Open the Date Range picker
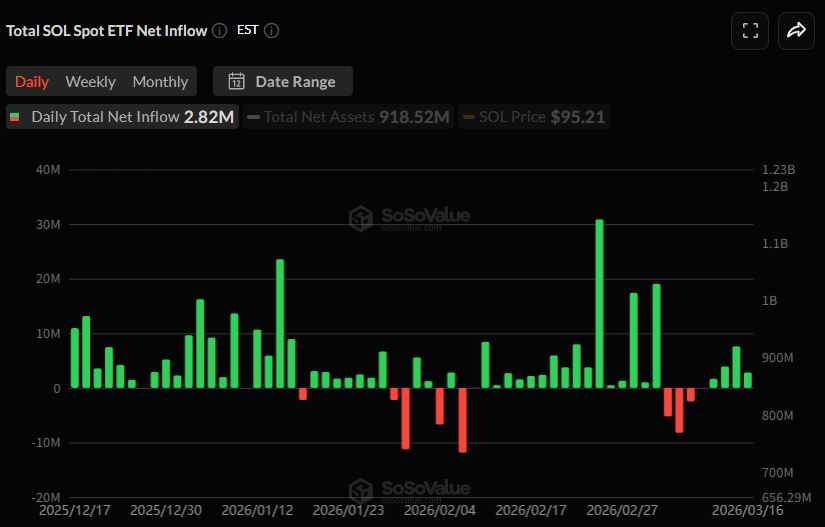Image resolution: width=825 pixels, height=527 pixels. click(282, 82)
